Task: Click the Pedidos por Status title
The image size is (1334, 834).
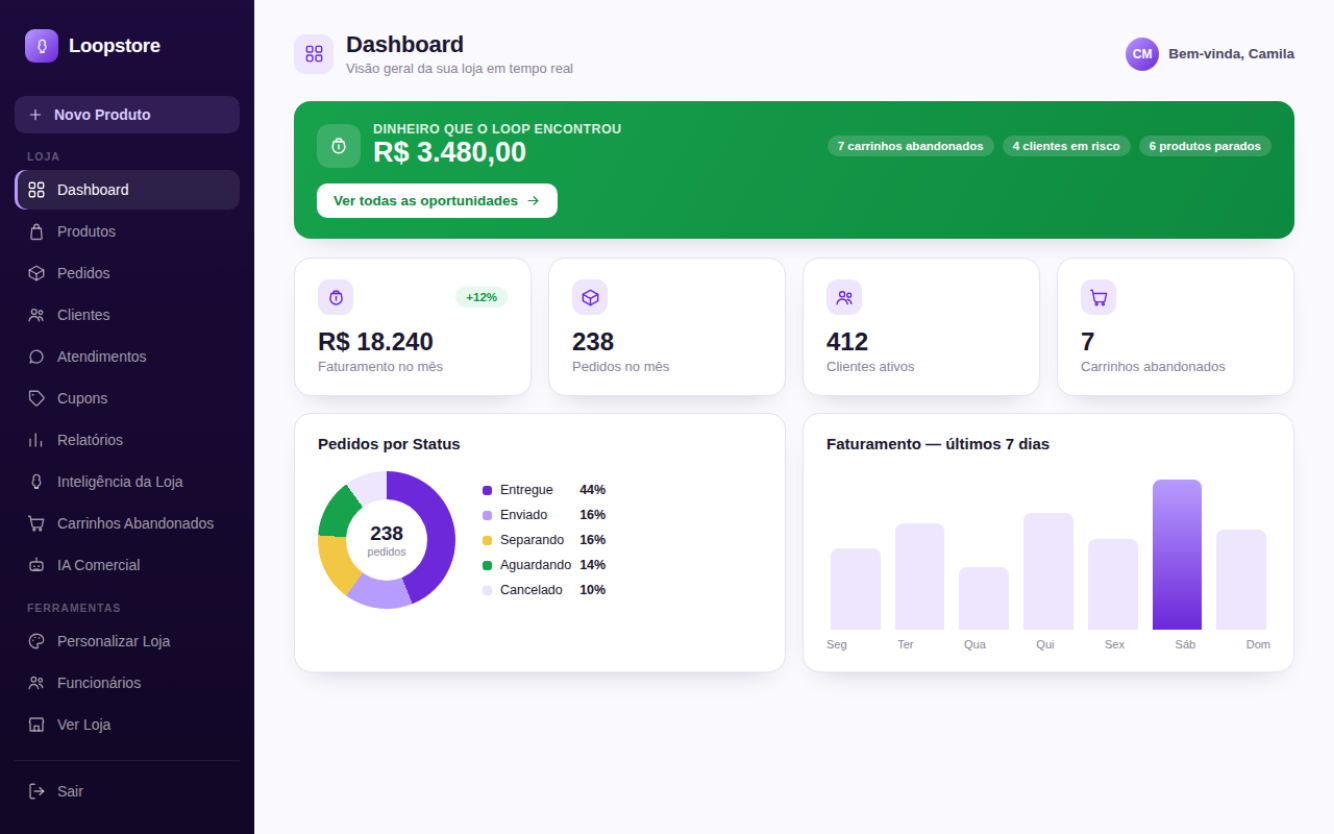Action: pyautogui.click(x=389, y=444)
